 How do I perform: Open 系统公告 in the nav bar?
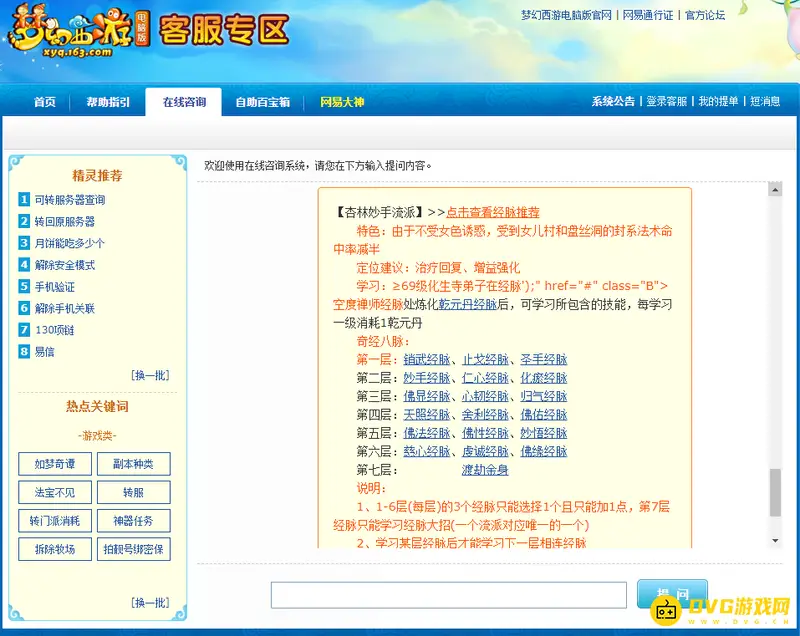(613, 101)
